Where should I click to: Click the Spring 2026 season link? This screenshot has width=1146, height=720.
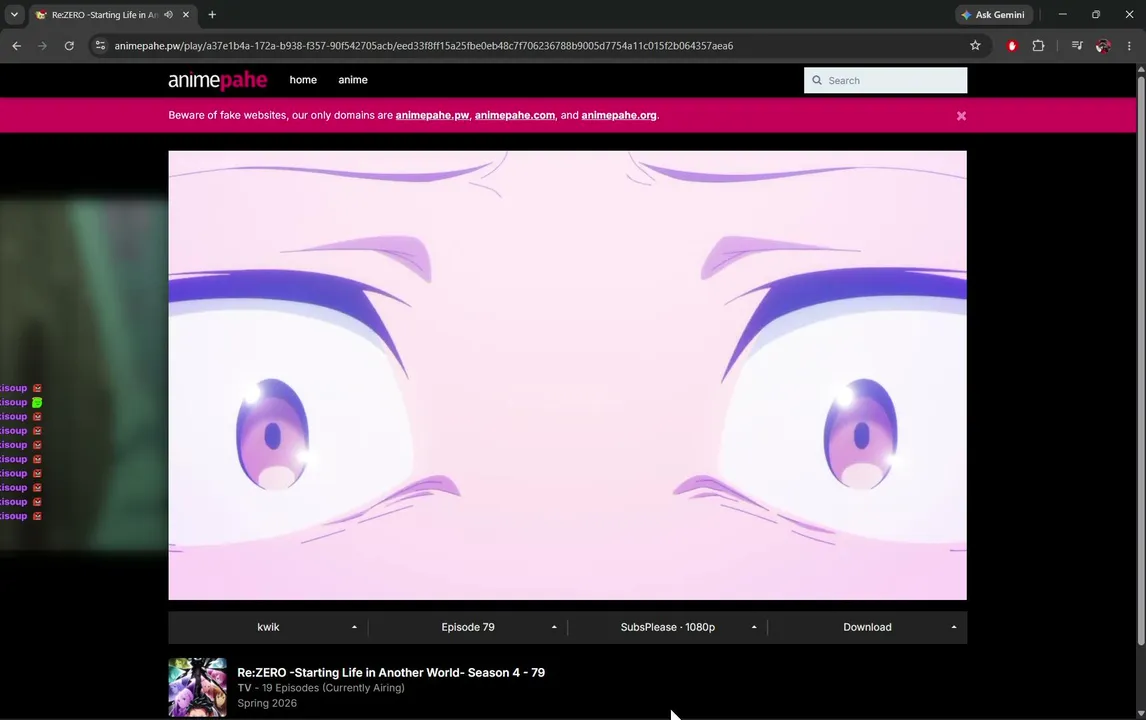267,703
